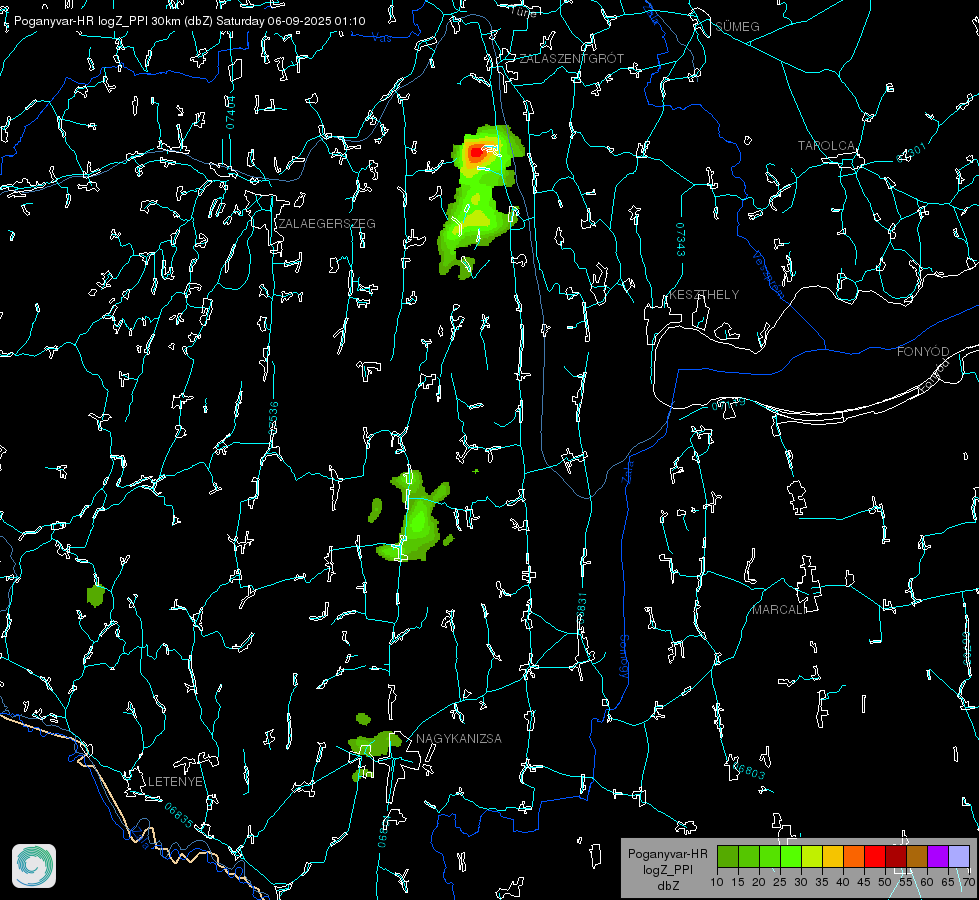This screenshot has height=900, width=979.
Task: Select the MARCALI city label
Action: coord(779,610)
